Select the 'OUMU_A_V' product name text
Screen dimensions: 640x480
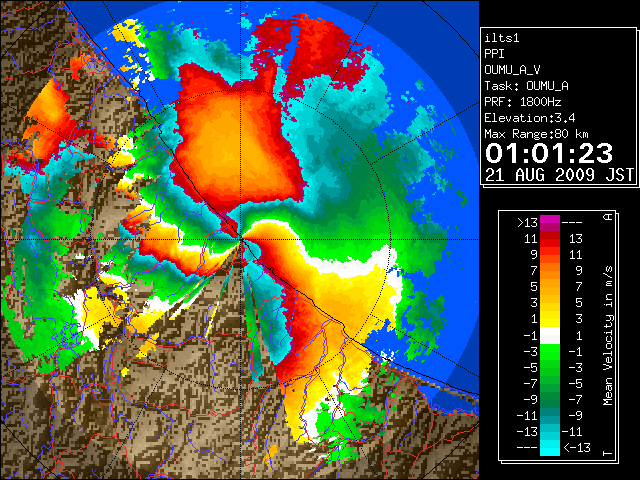point(512,70)
